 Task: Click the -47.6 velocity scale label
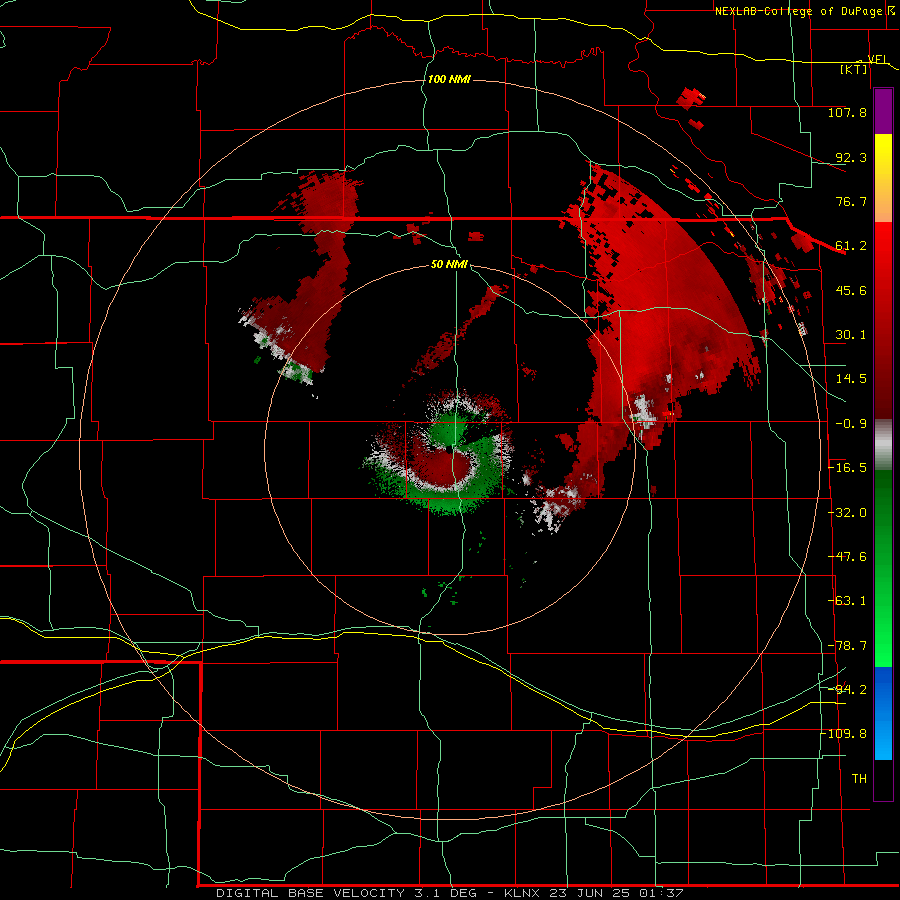pyautogui.click(x=848, y=557)
